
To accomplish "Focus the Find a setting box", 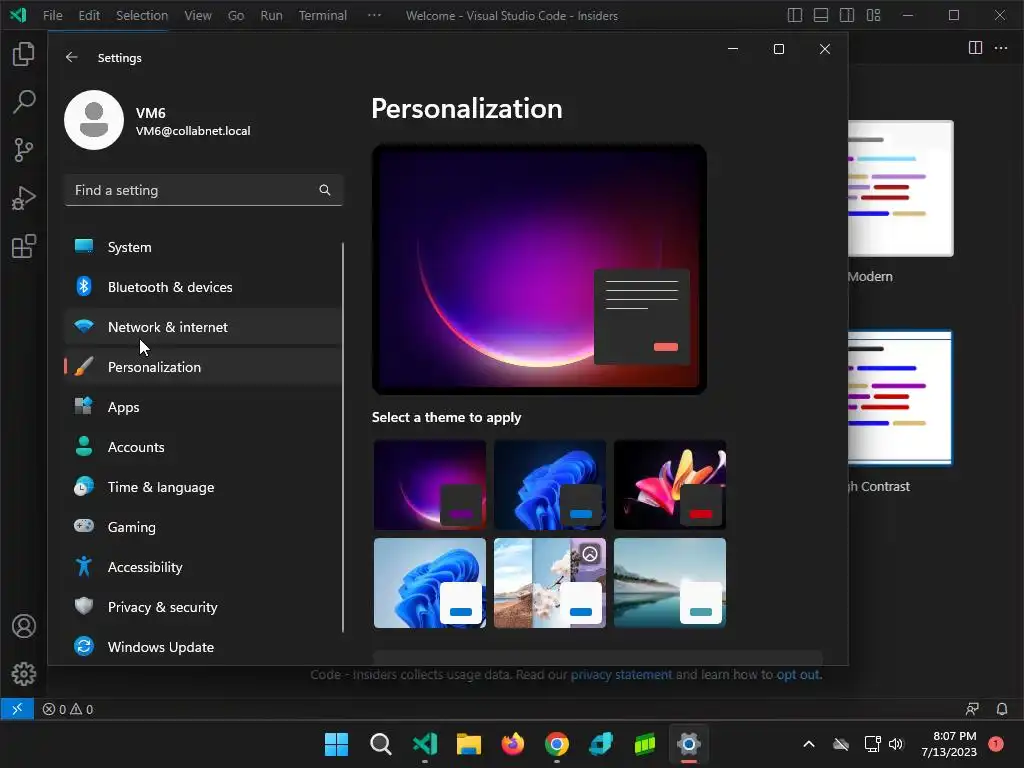I will coord(203,190).
